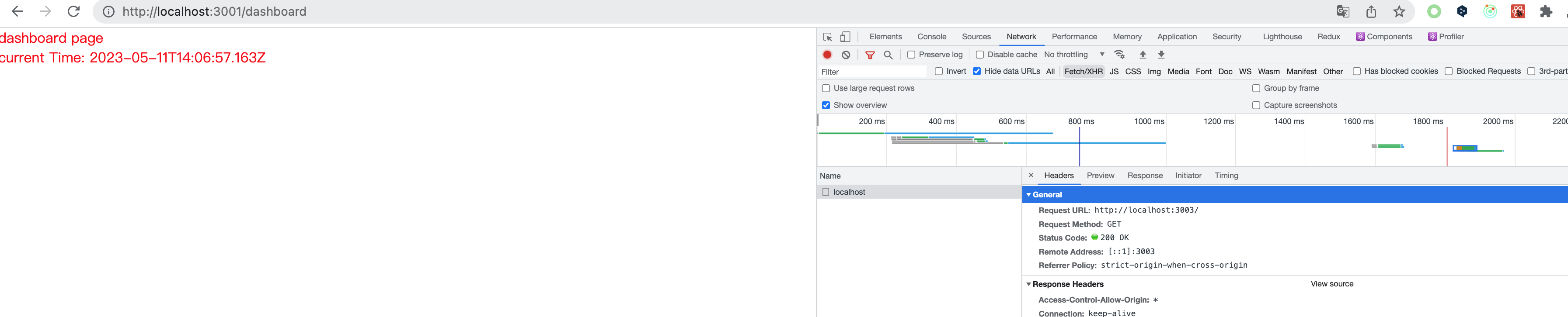Show request Timing tab
This screenshot has width=1568, height=317.
click(1227, 176)
